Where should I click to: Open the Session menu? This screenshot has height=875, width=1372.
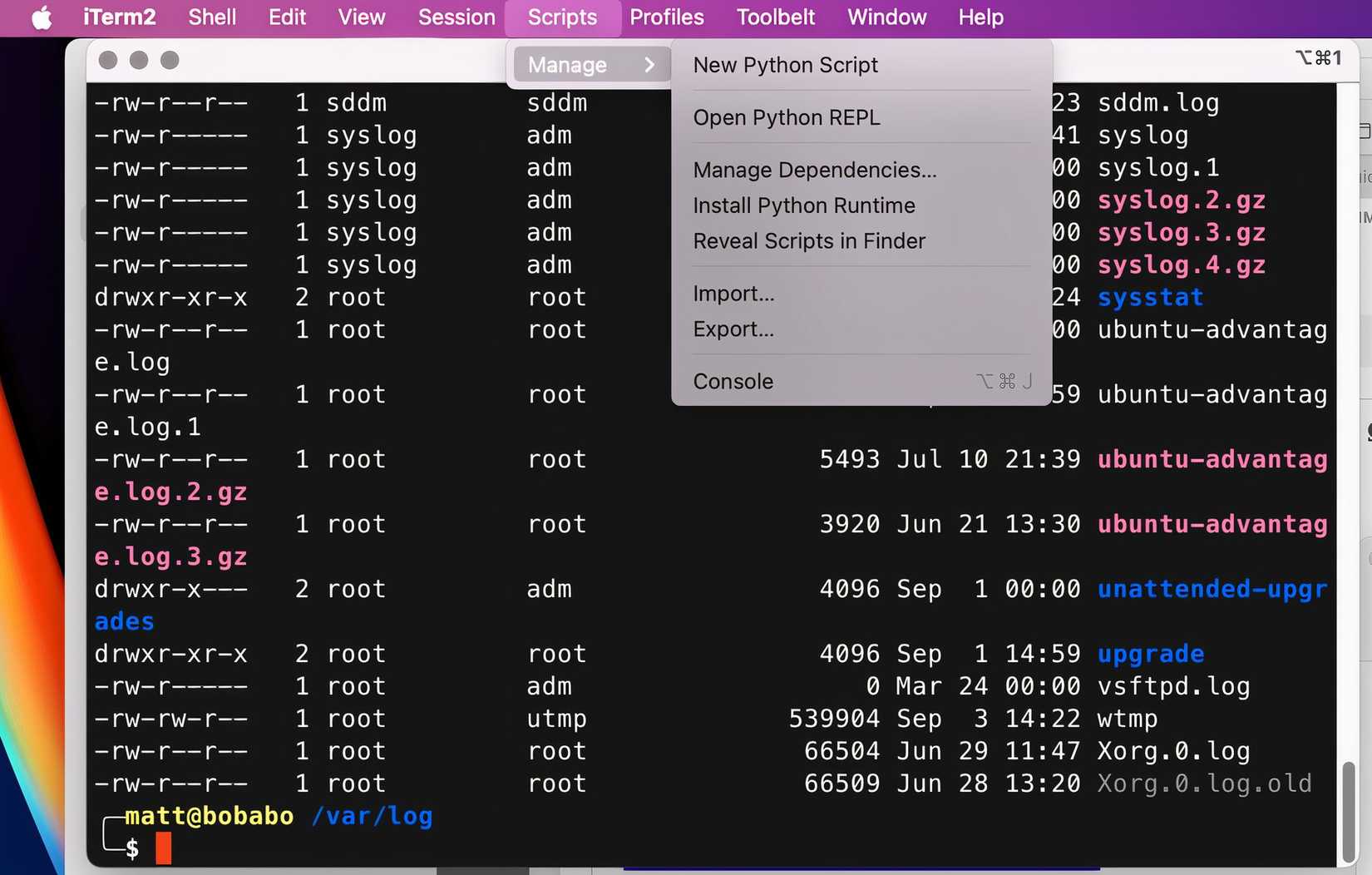tap(456, 17)
